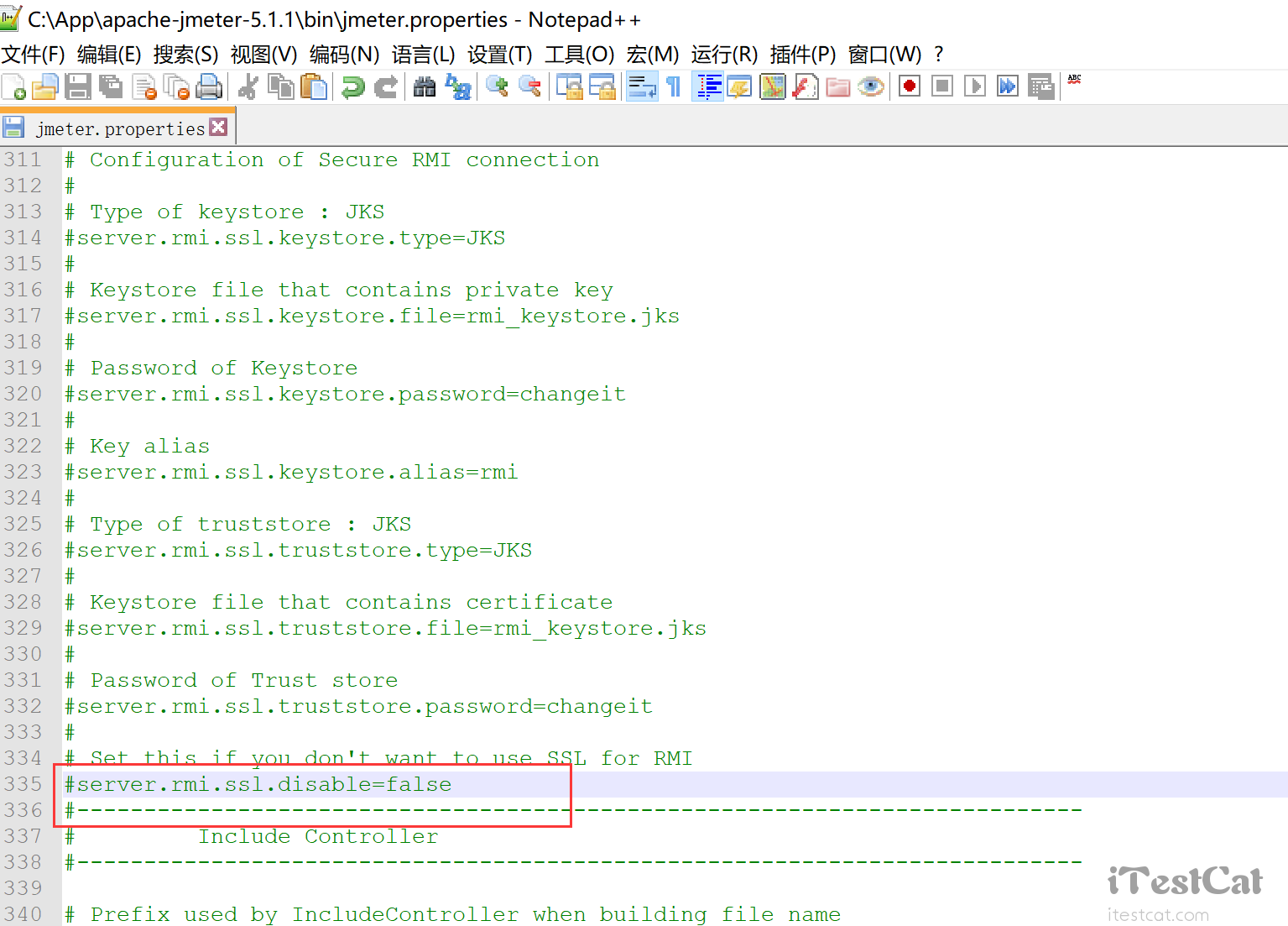The width and height of the screenshot is (1288, 926).
Task: Click the Playback macro icon
Action: (975, 86)
